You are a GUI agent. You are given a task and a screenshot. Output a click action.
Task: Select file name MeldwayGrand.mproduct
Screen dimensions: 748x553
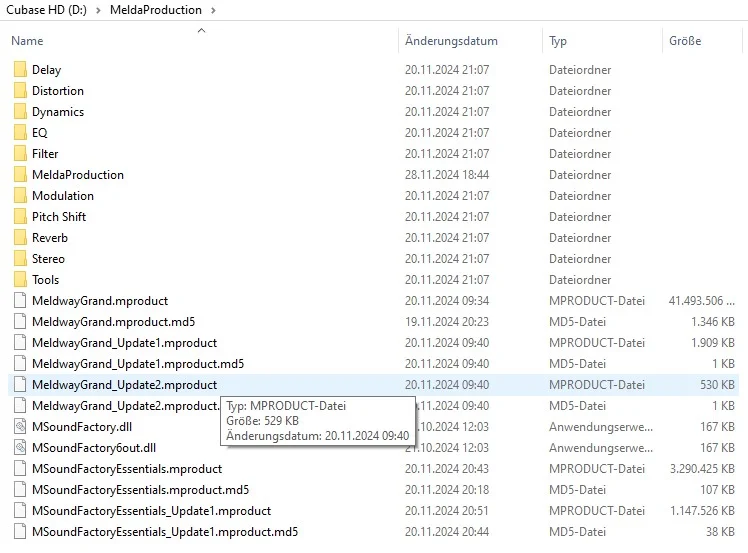pyautogui.click(x=100, y=301)
